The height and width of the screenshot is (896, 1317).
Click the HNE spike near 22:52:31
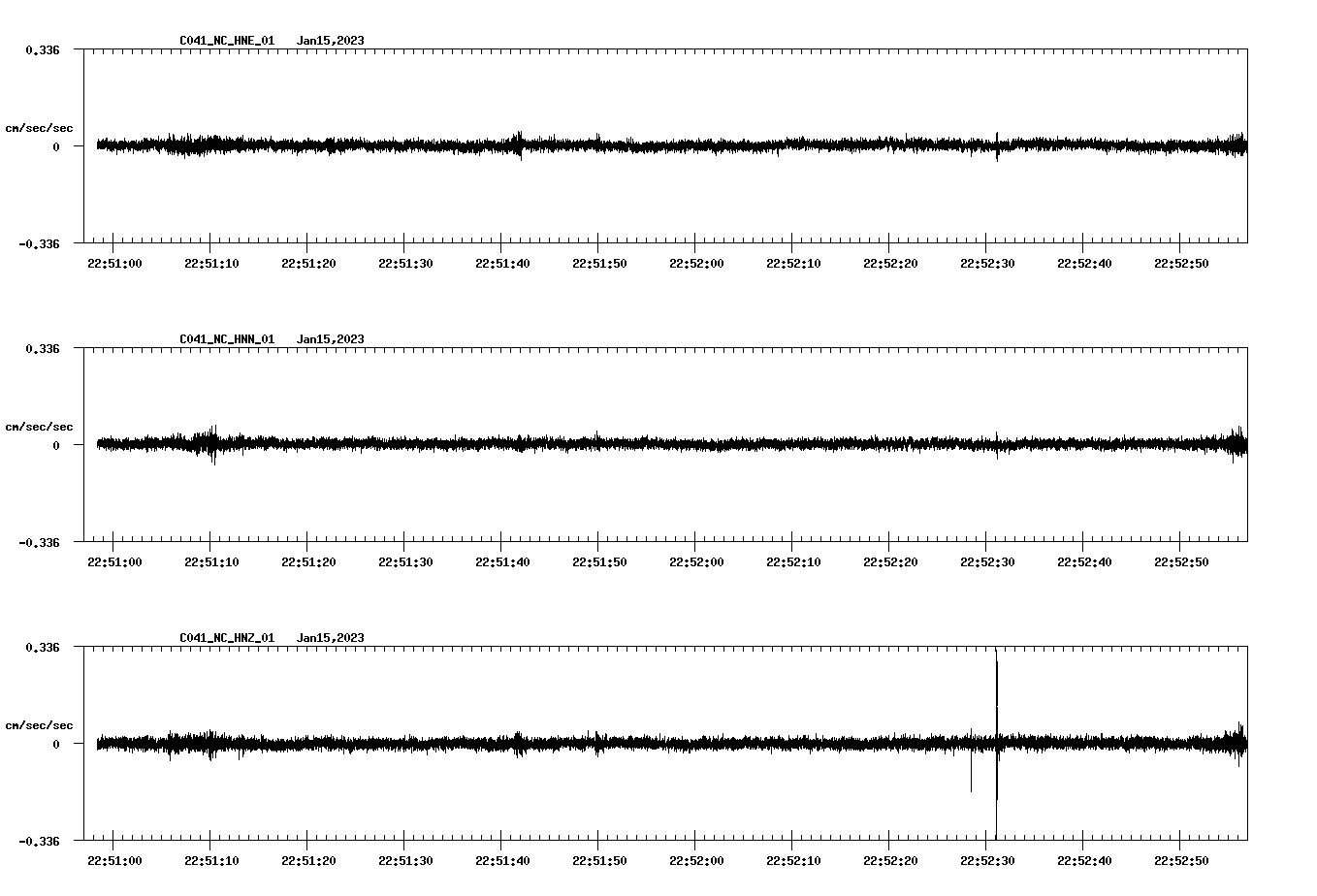click(x=997, y=146)
